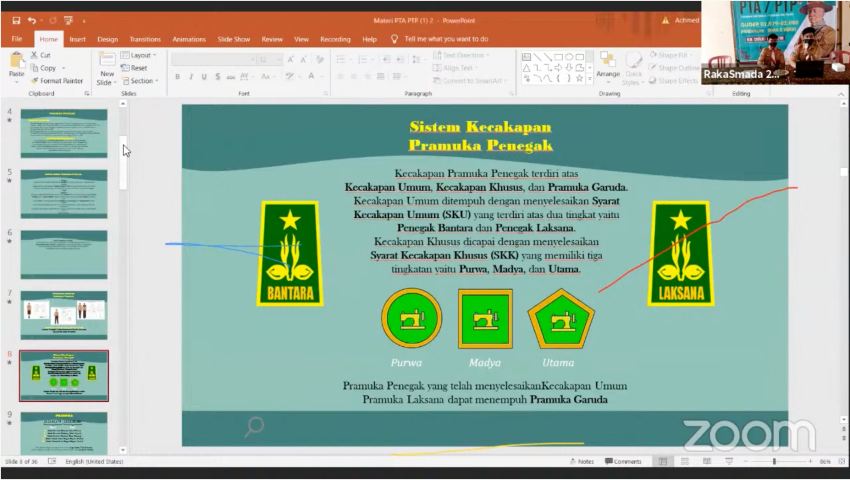Toggle the Comments pane
This screenshot has width=850, height=480.
tap(622, 461)
